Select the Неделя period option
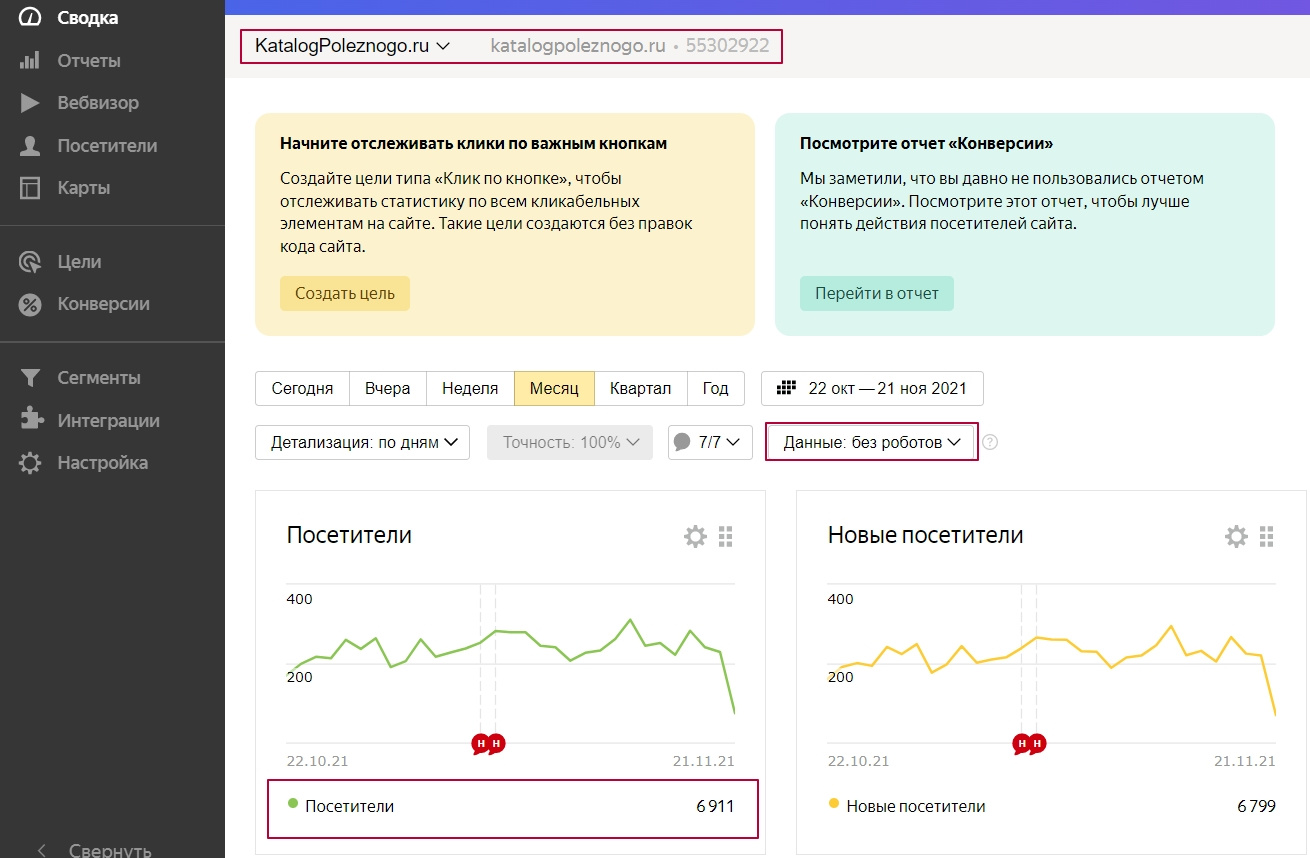This screenshot has height=858, width=1310. pos(470,388)
